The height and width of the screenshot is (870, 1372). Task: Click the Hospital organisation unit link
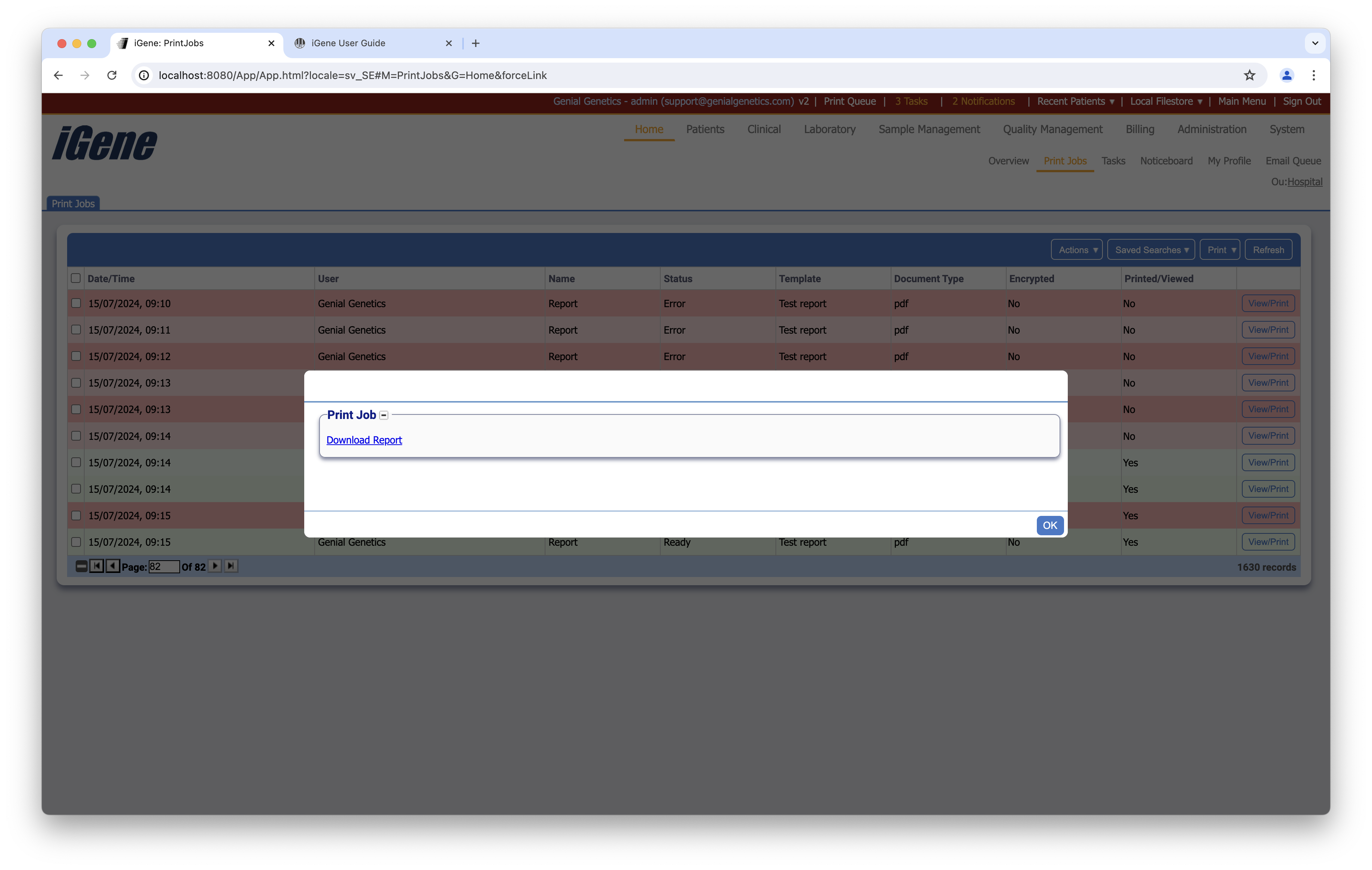click(1305, 182)
